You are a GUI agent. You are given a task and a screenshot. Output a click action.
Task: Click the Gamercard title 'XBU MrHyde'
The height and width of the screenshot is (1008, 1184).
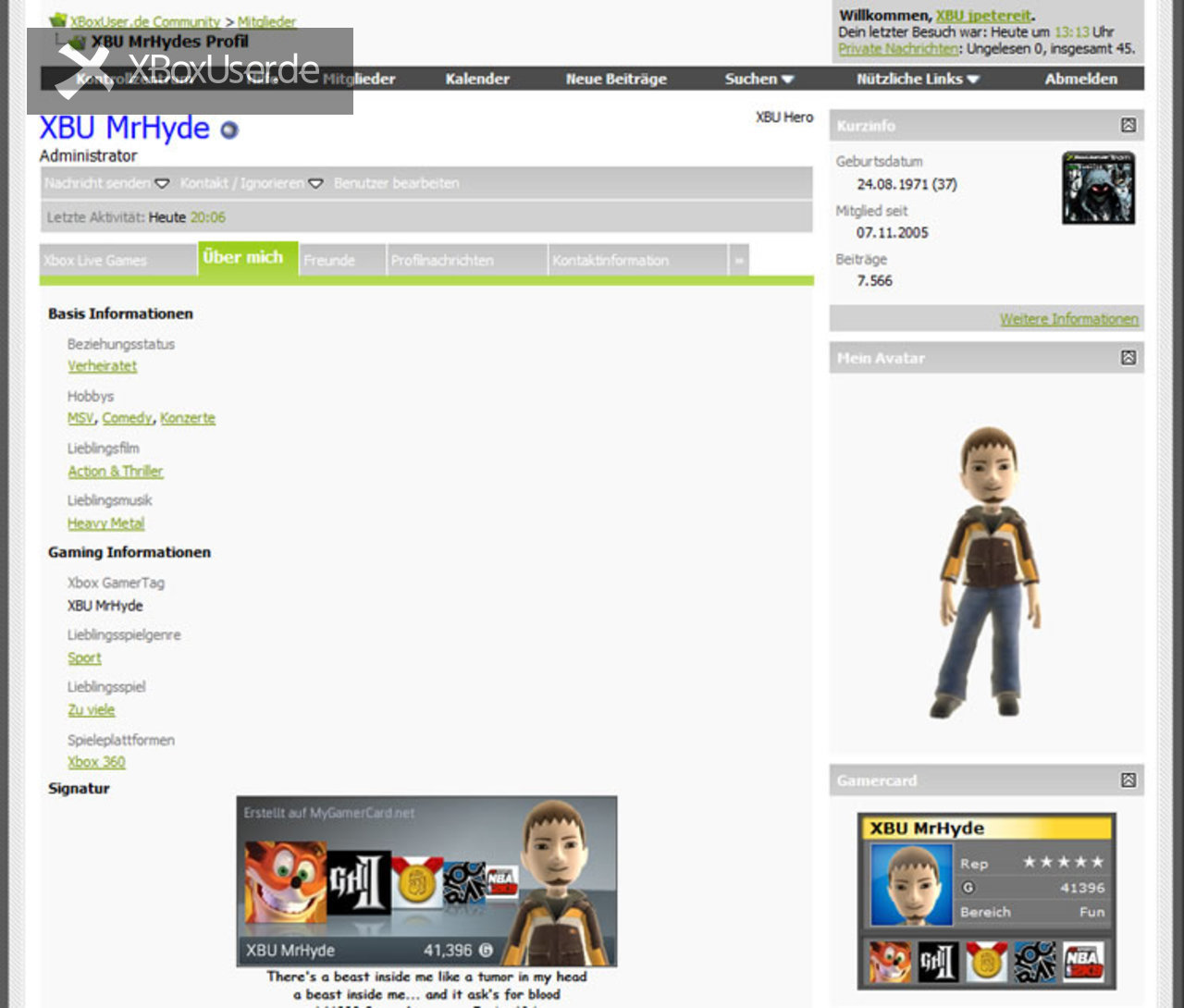(x=927, y=829)
